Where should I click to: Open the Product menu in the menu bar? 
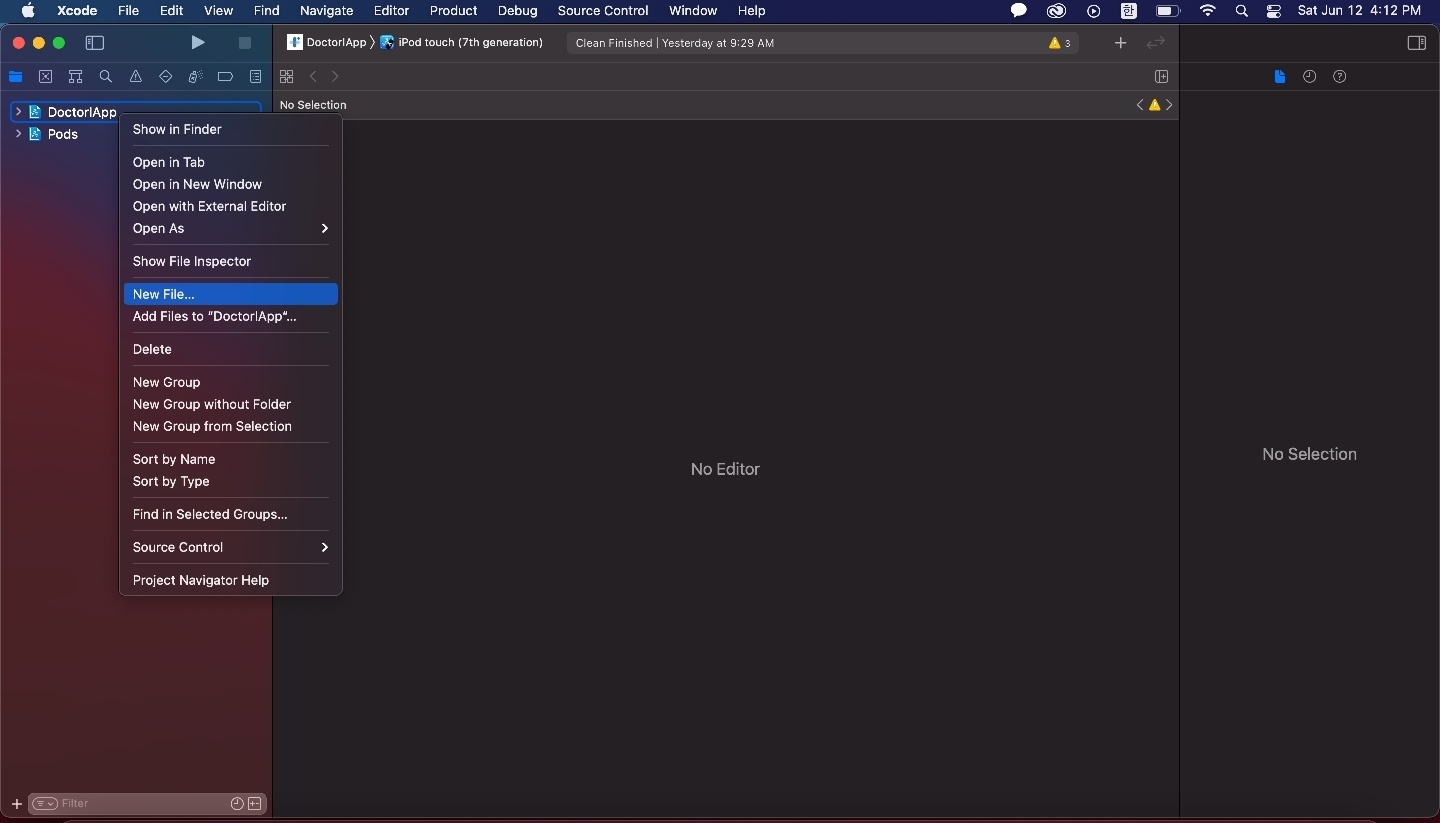coord(453,11)
